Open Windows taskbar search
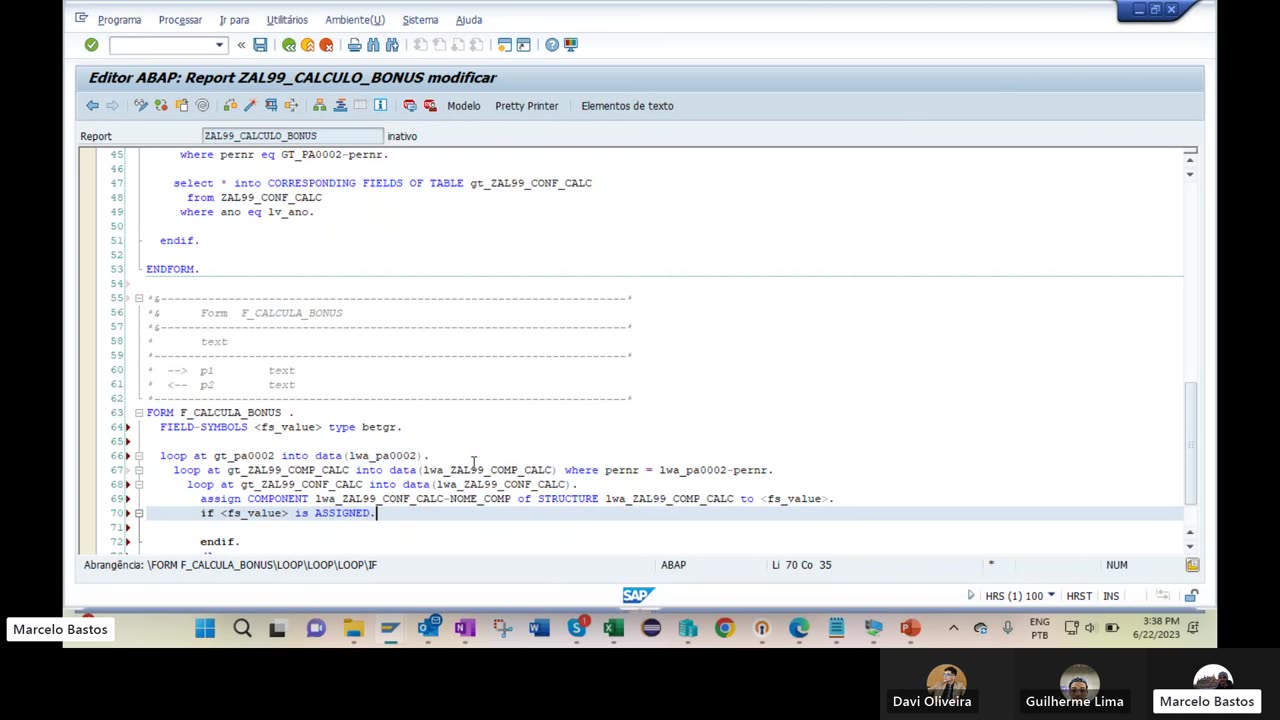Screen dimensions: 1280x720 (242, 628)
